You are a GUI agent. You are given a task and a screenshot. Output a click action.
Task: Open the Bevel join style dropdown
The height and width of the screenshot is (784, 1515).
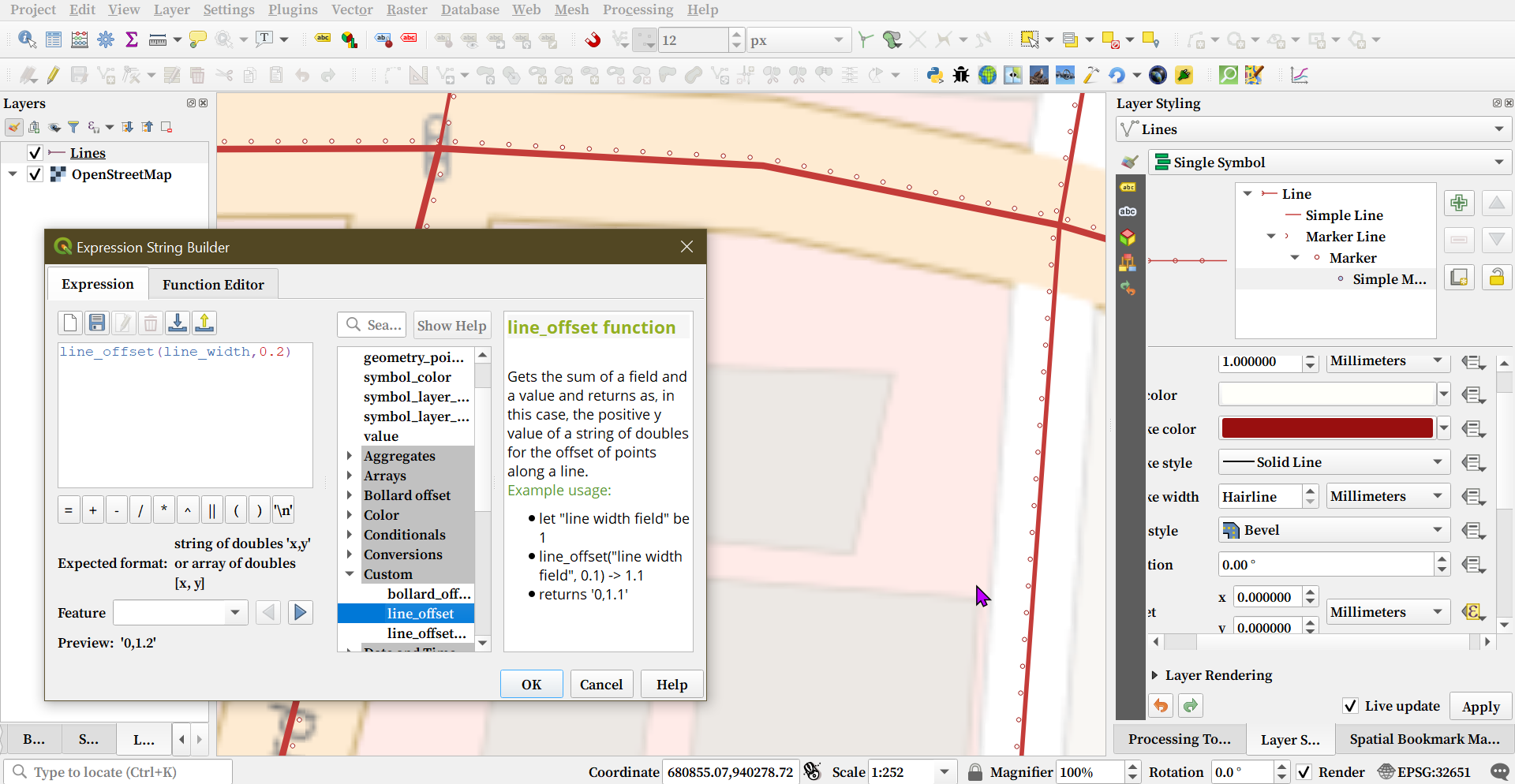pos(1334,530)
